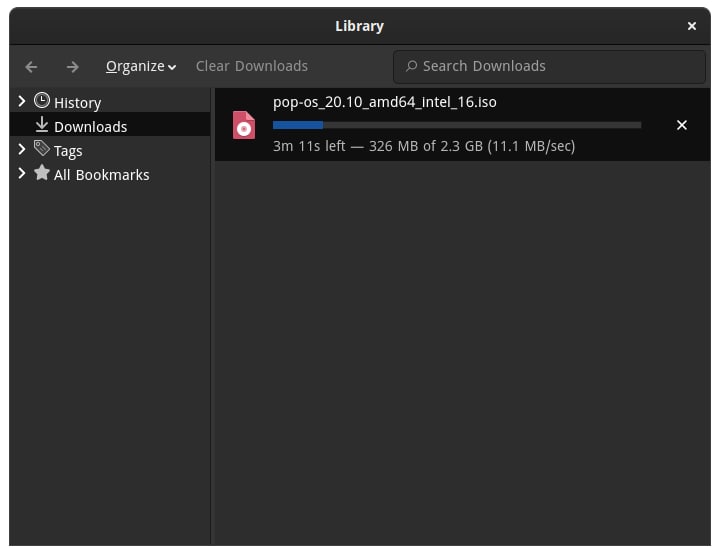Click the Downloads arrow icon
The height and width of the screenshot is (555, 720).
tap(42, 124)
